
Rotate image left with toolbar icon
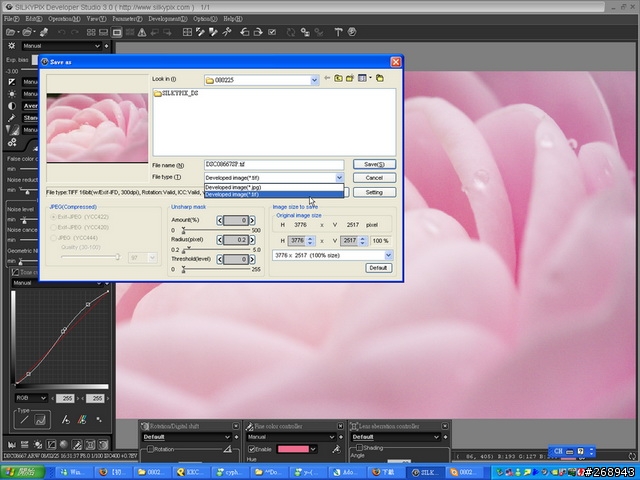click(x=244, y=32)
